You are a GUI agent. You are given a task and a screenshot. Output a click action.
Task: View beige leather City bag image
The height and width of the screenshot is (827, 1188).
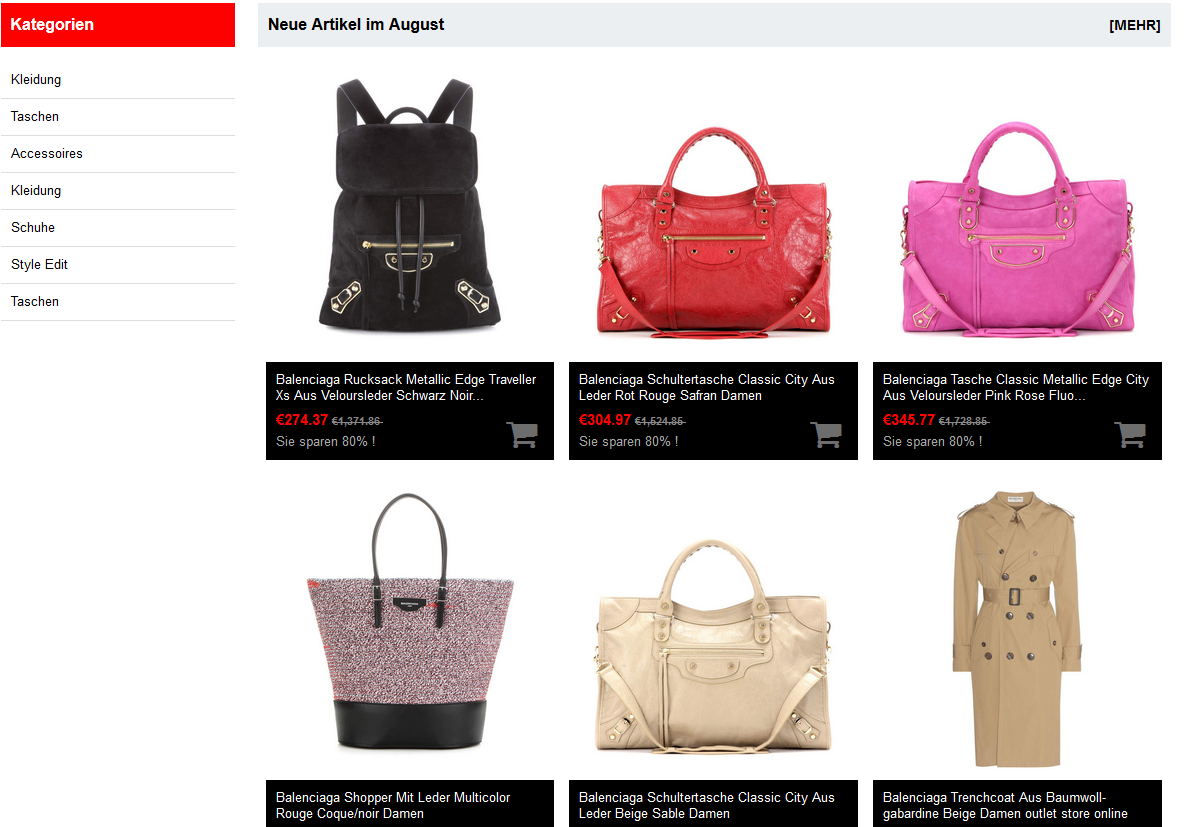tap(714, 646)
